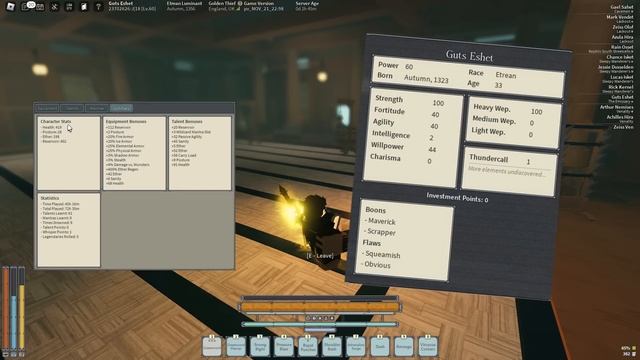Select Achilles Hira in player list
This screenshot has height=360, width=640.
click(x=620, y=117)
